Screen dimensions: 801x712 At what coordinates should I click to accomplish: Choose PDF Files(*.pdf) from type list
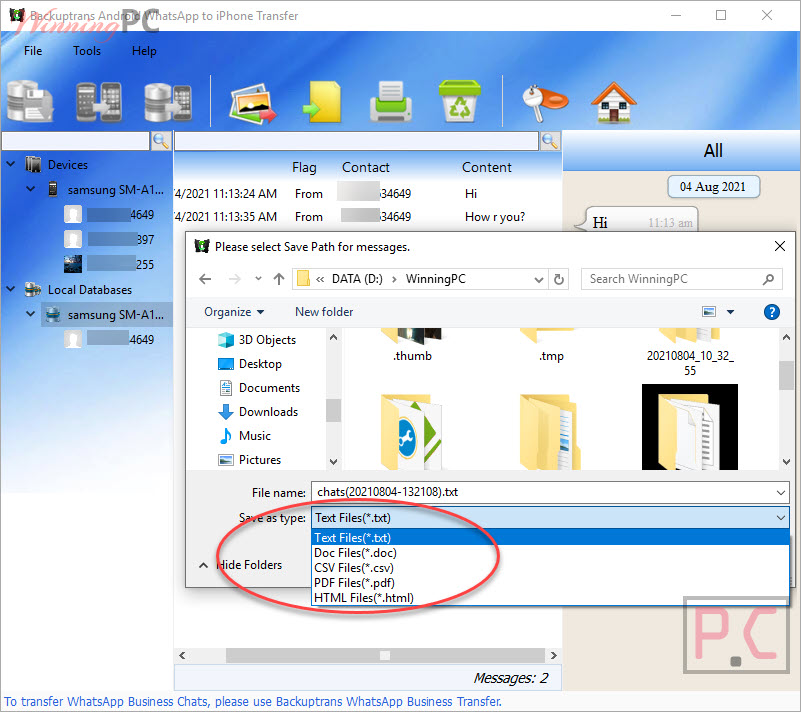coord(551,583)
